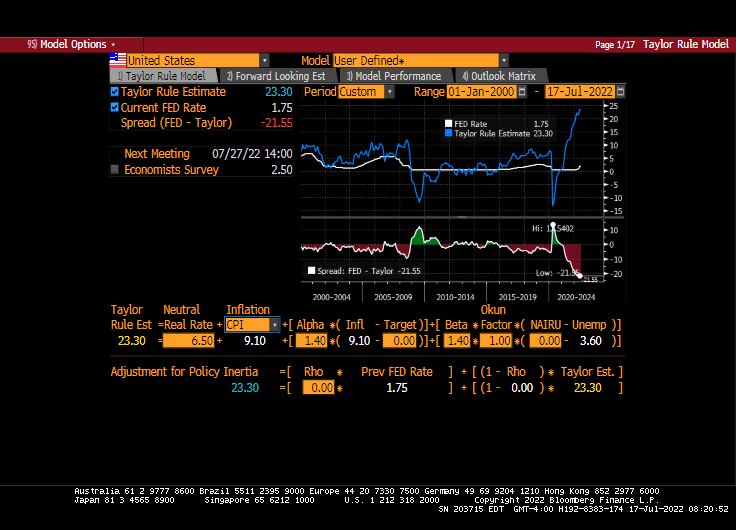Expand the Model User Defined dropdown

(503, 60)
